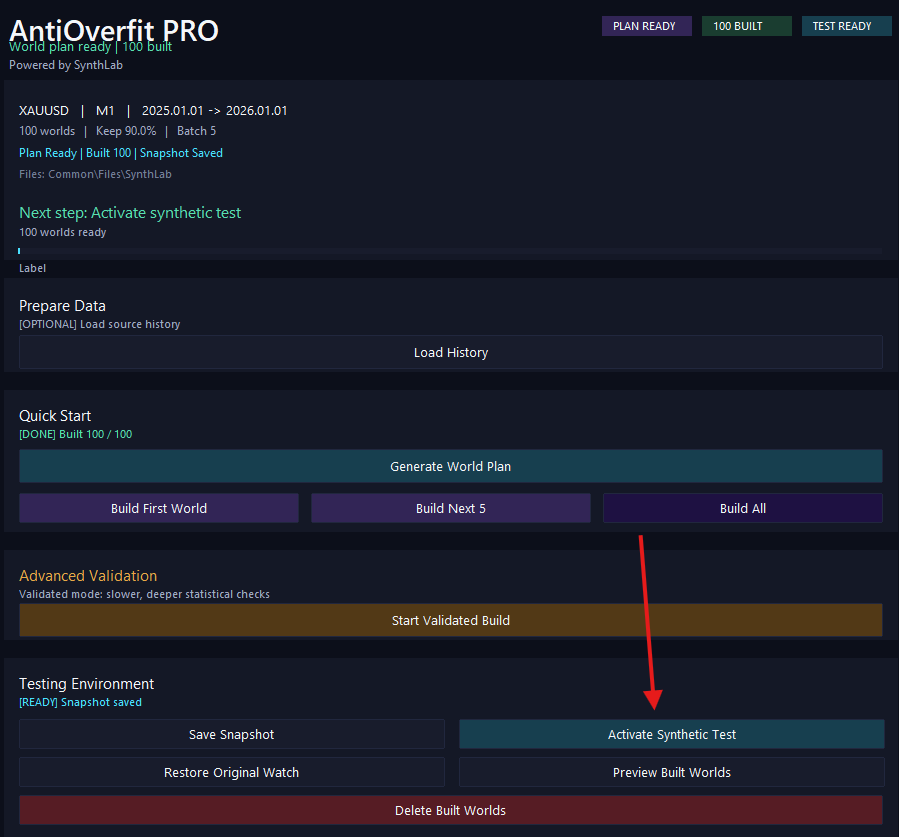
Task: Click the [DONE] Built 100 / 100 text
Action: tap(76, 434)
